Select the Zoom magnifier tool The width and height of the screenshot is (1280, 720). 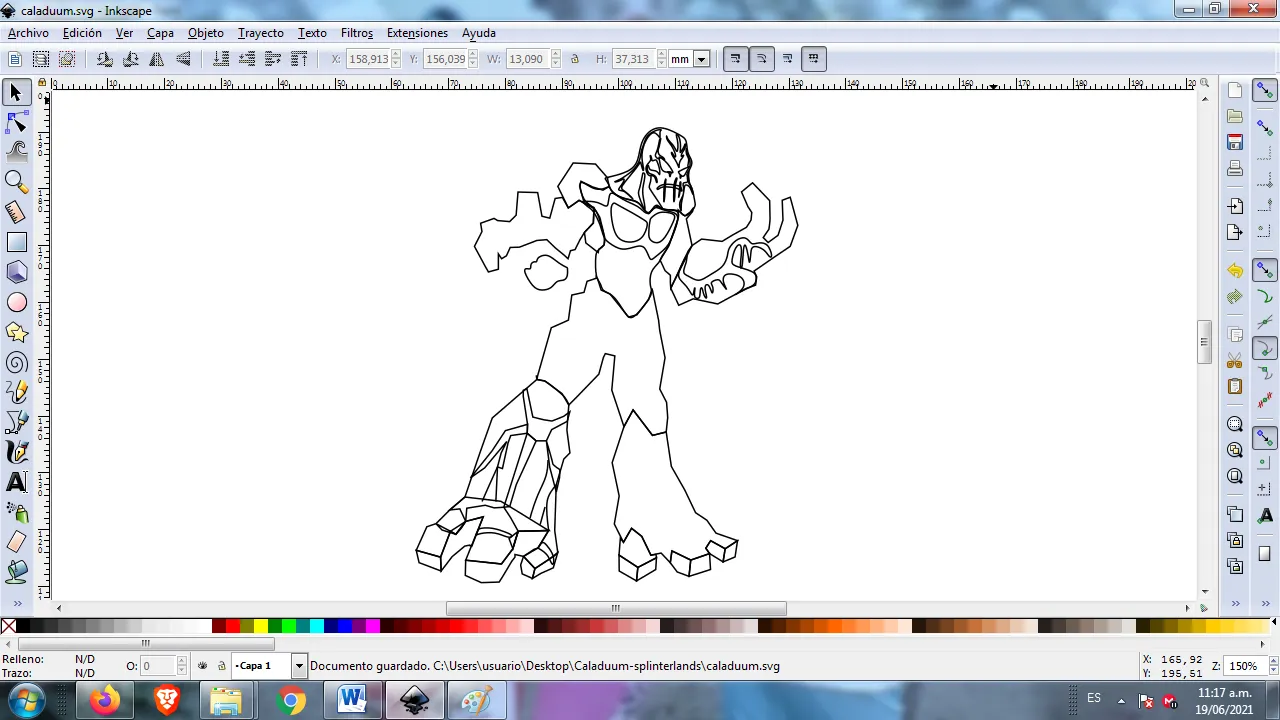(x=16, y=182)
